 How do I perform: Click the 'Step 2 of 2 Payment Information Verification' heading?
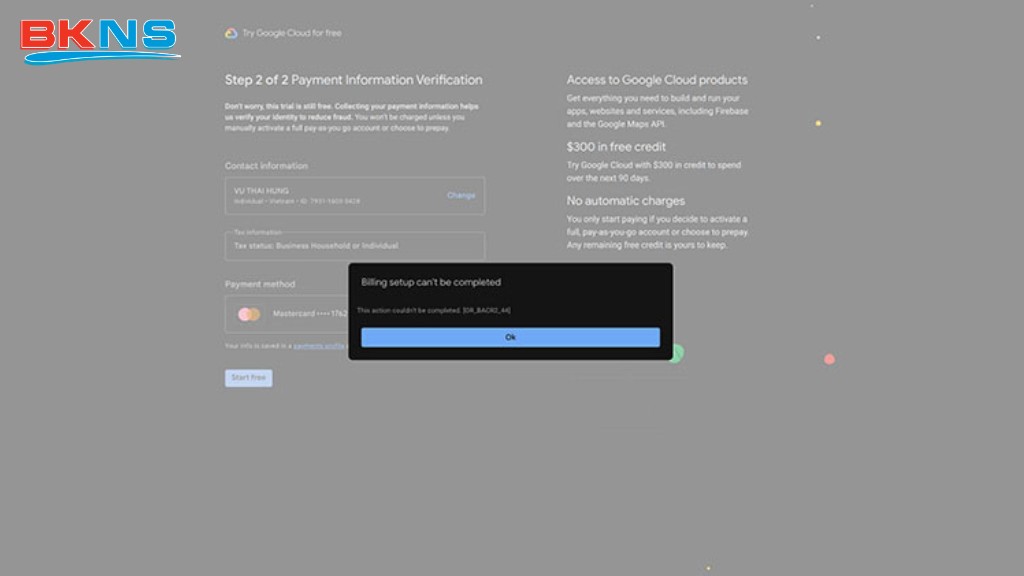pos(353,80)
